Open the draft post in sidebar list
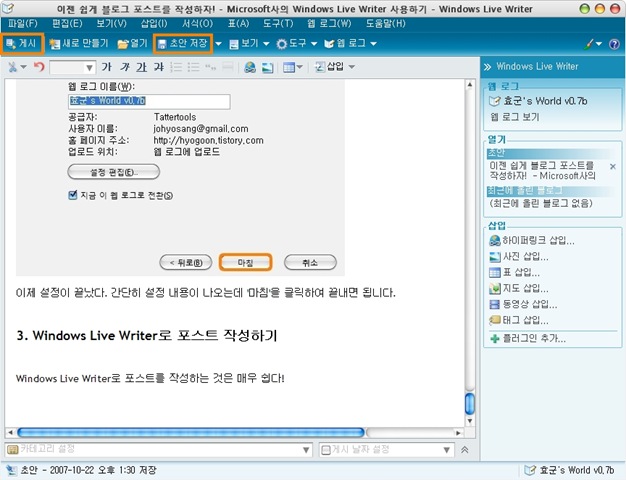626x480 pixels. (542, 171)
